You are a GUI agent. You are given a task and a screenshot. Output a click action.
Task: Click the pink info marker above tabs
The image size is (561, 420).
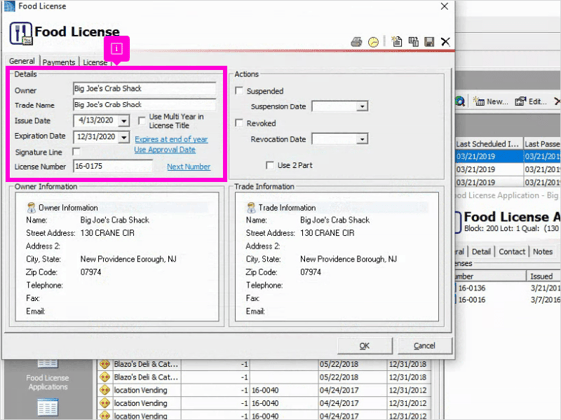coord(117,49)
